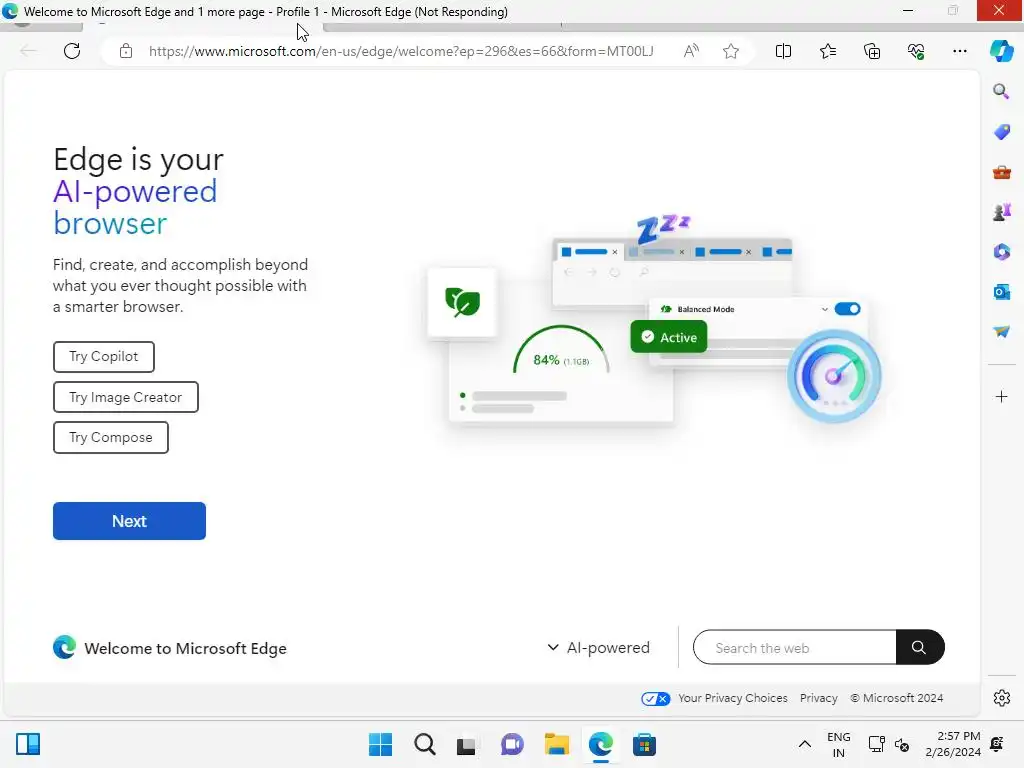The image size is (1024, 768).
Task: Click the Edge logo beside Welcome text
Action: tap(64, 647)
